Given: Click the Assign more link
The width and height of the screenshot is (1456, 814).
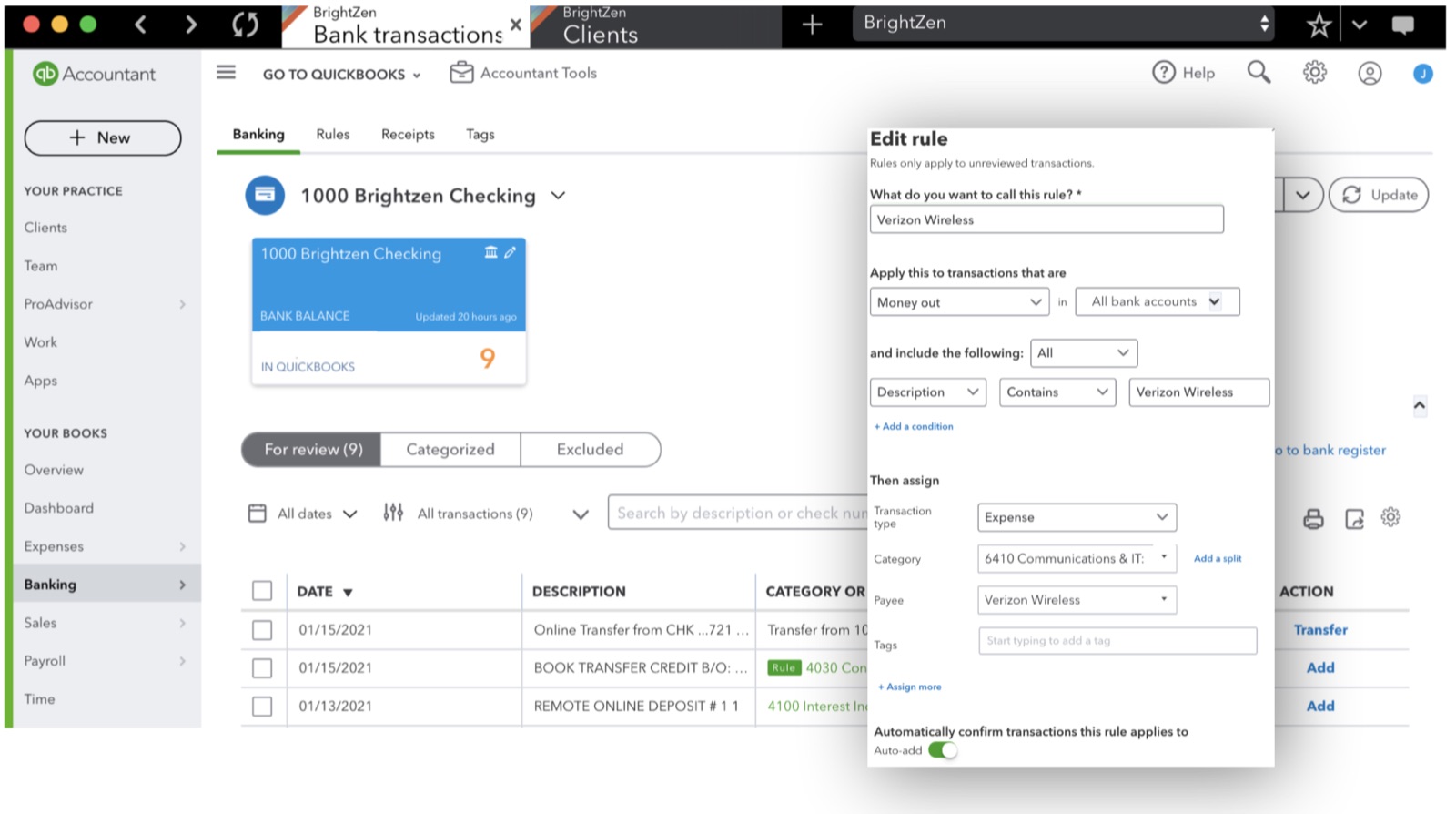Looking at the screenshot, I should [910, 687].
